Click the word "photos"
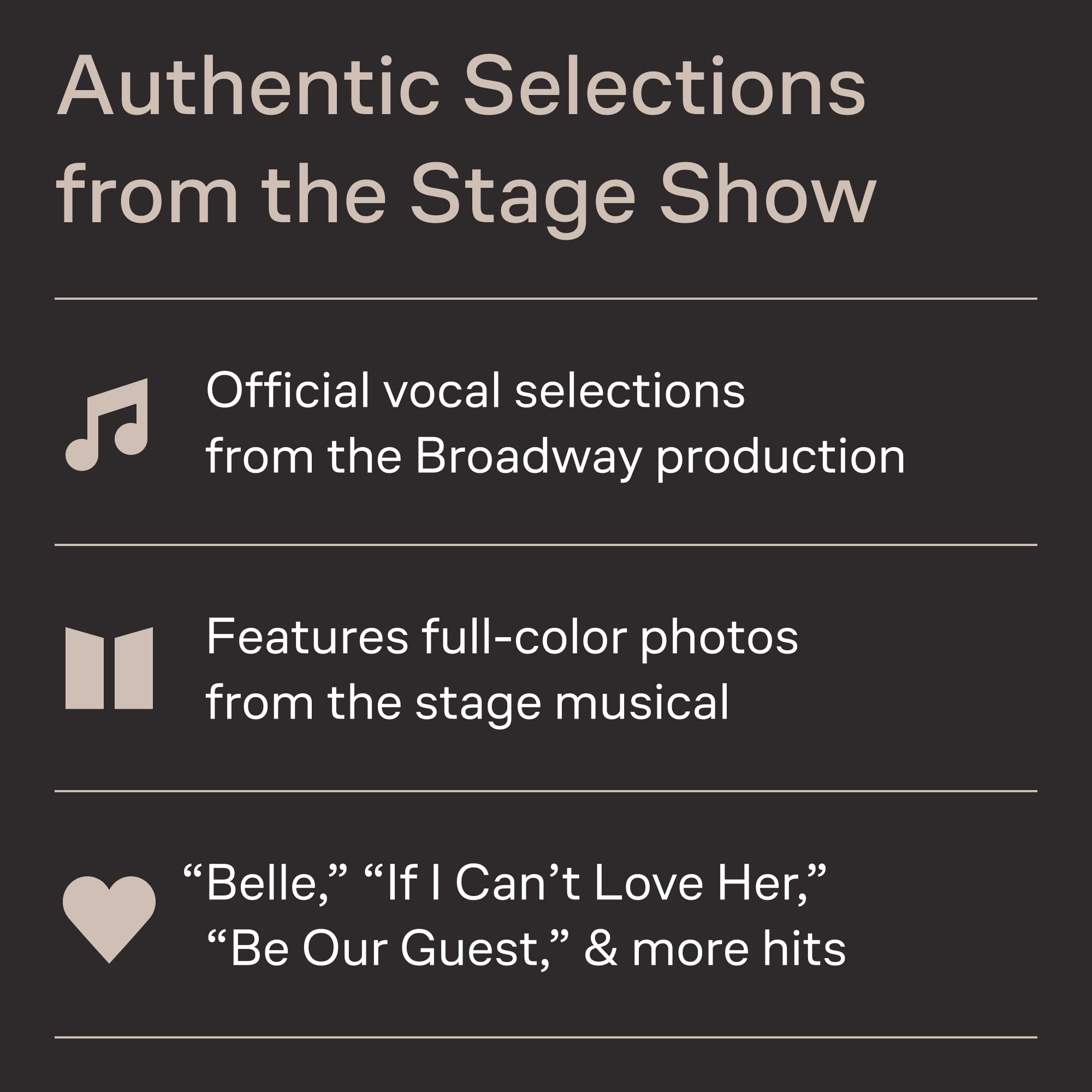 (719, 638)
